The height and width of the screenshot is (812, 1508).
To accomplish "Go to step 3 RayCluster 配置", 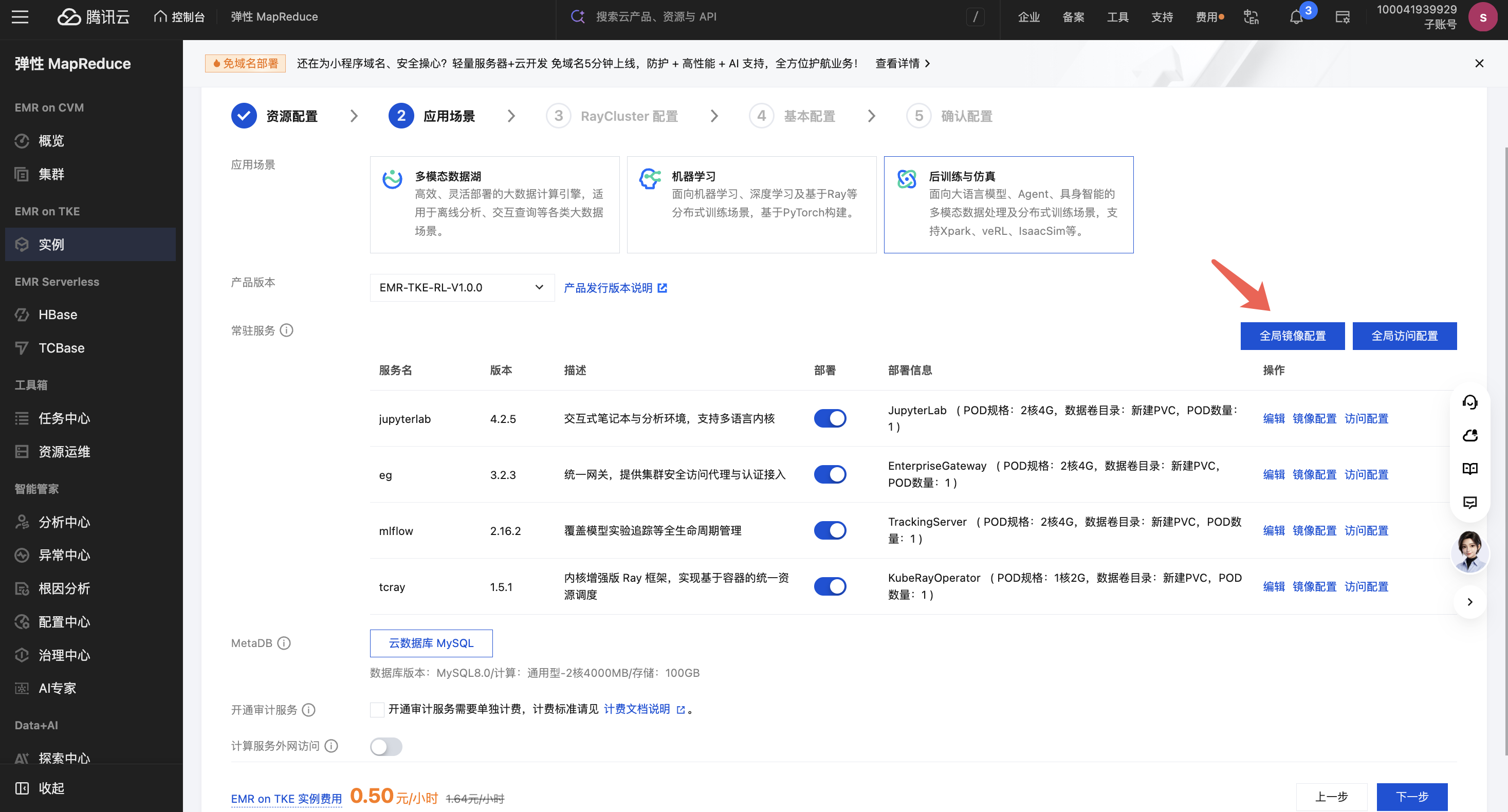I will pyautogui.click(x=612, y=116).
